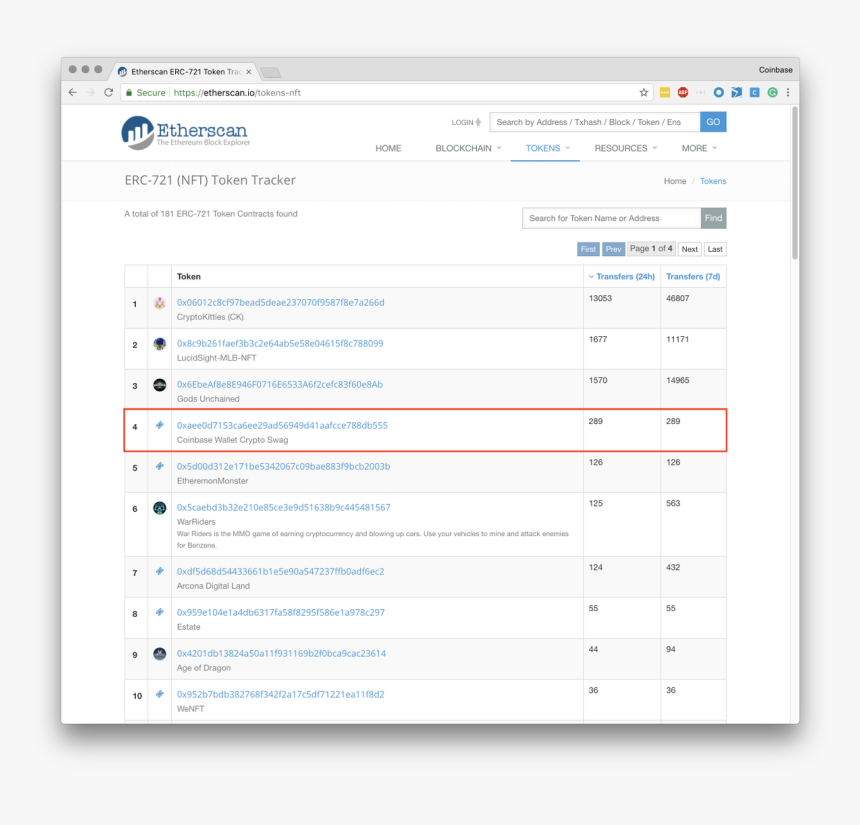Go back using the browser back arrow
860x825 pixels.
point(73,93)
